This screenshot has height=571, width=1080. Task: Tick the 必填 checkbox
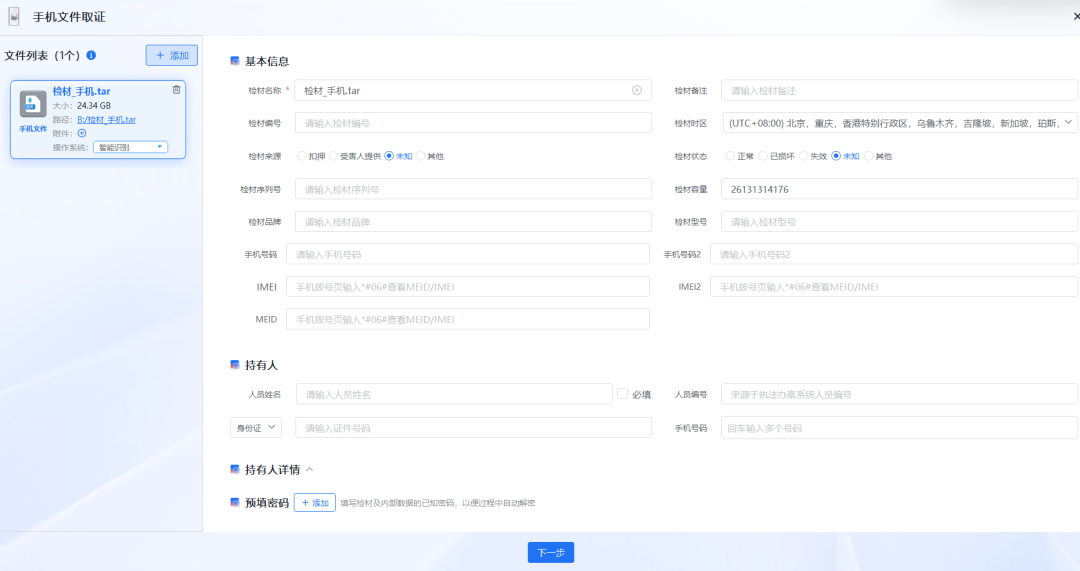[623, 394]
